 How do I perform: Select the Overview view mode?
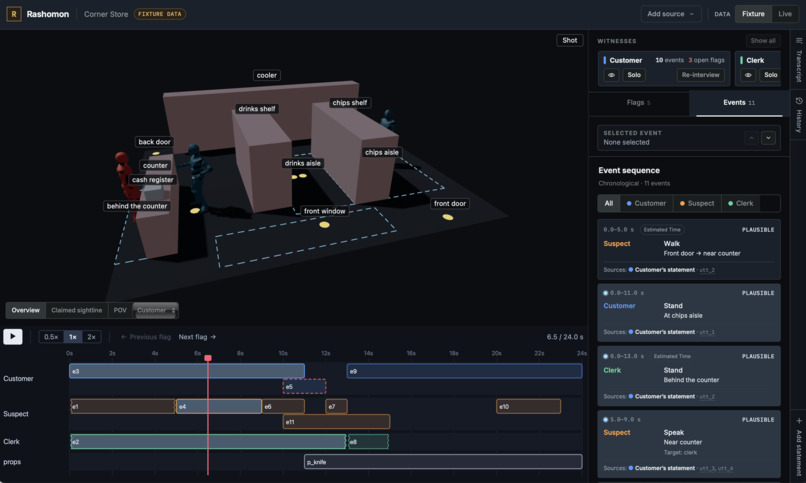pyautogui.click(x=26, y=310)
